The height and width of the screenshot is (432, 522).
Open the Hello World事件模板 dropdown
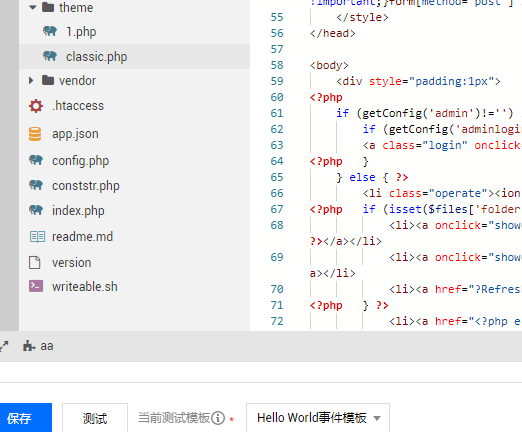tap(318, 418)
